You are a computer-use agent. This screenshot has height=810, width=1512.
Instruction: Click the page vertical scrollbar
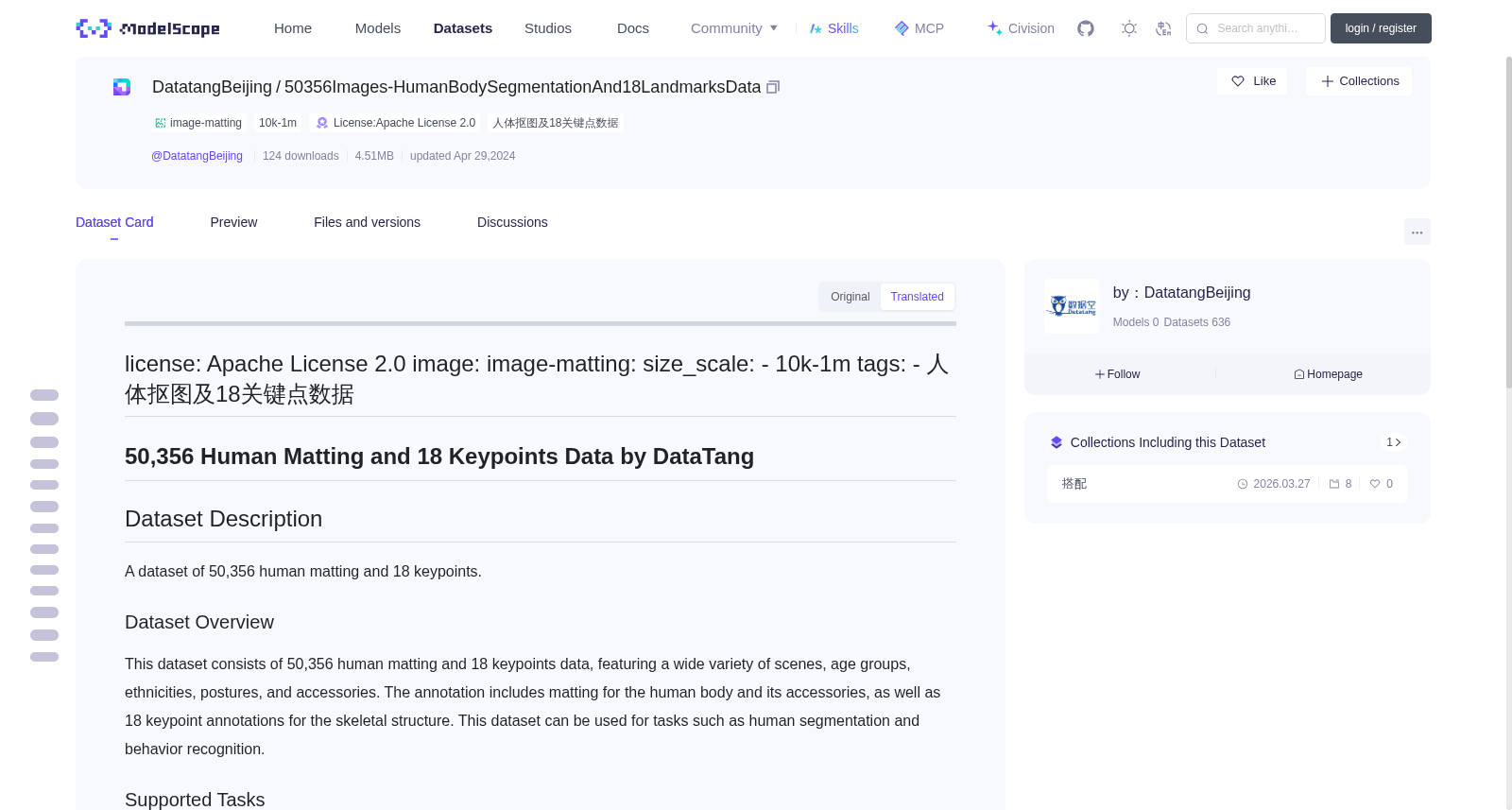[x=1508, y=222]
